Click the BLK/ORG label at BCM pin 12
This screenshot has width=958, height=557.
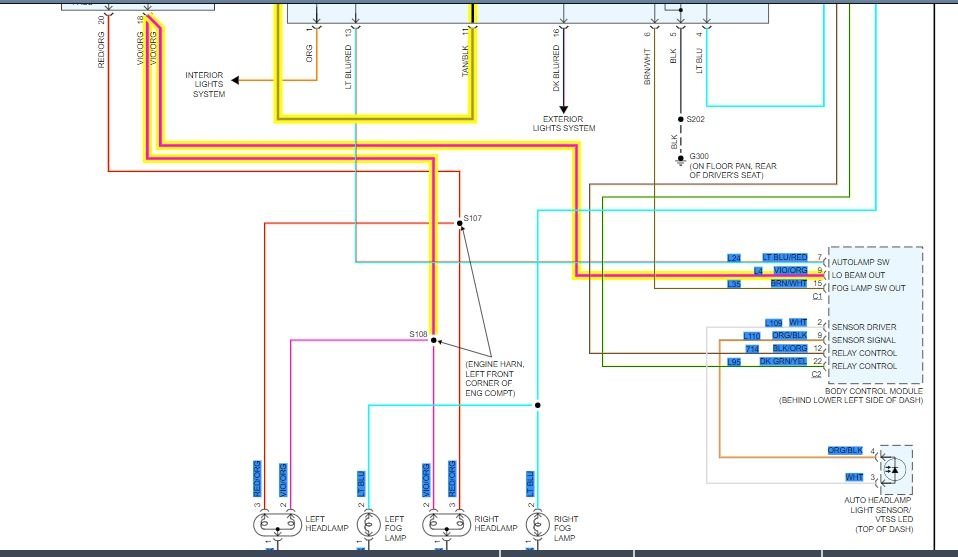coord(789,348)
